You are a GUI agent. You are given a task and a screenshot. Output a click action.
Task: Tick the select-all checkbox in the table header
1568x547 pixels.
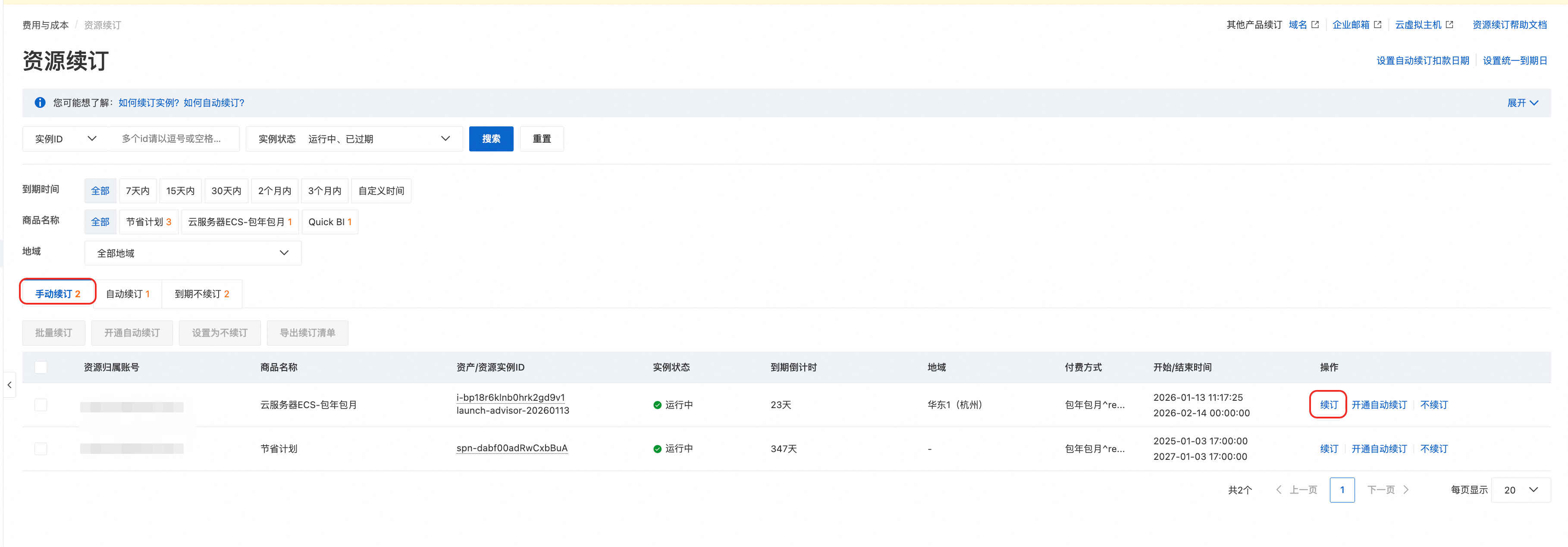pyautogui.click(x=41, y=367)
